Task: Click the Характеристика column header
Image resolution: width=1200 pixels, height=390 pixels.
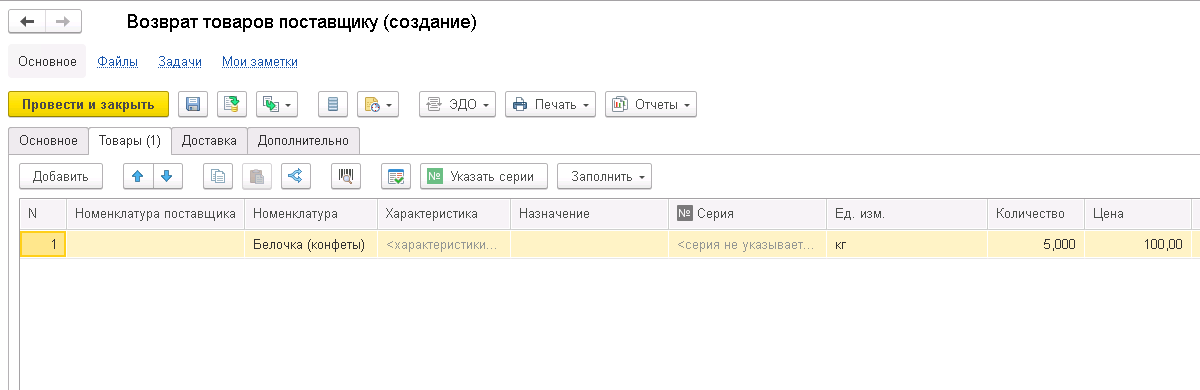Action: 444,214
